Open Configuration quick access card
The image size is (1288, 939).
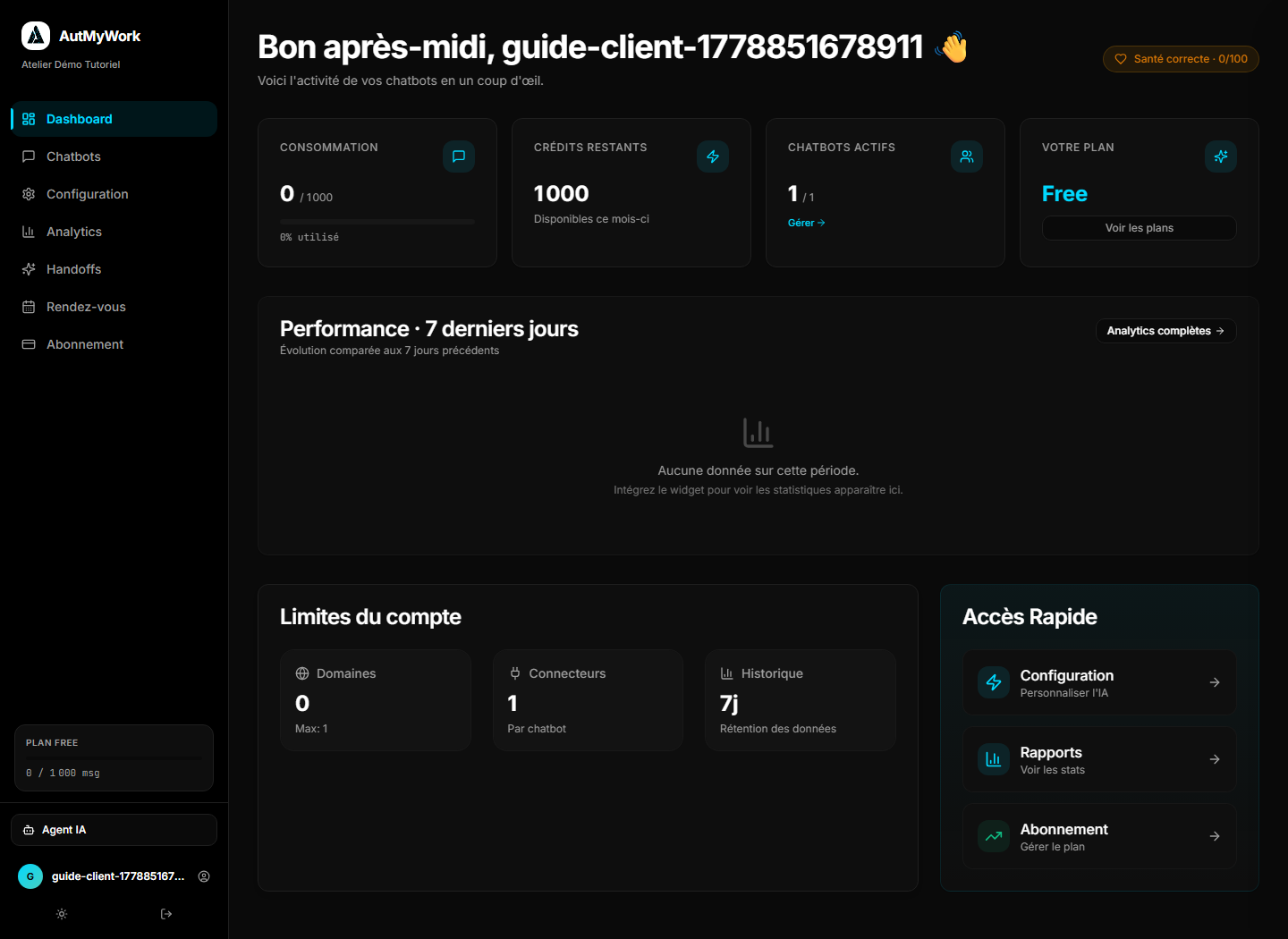coord(1099,682)
